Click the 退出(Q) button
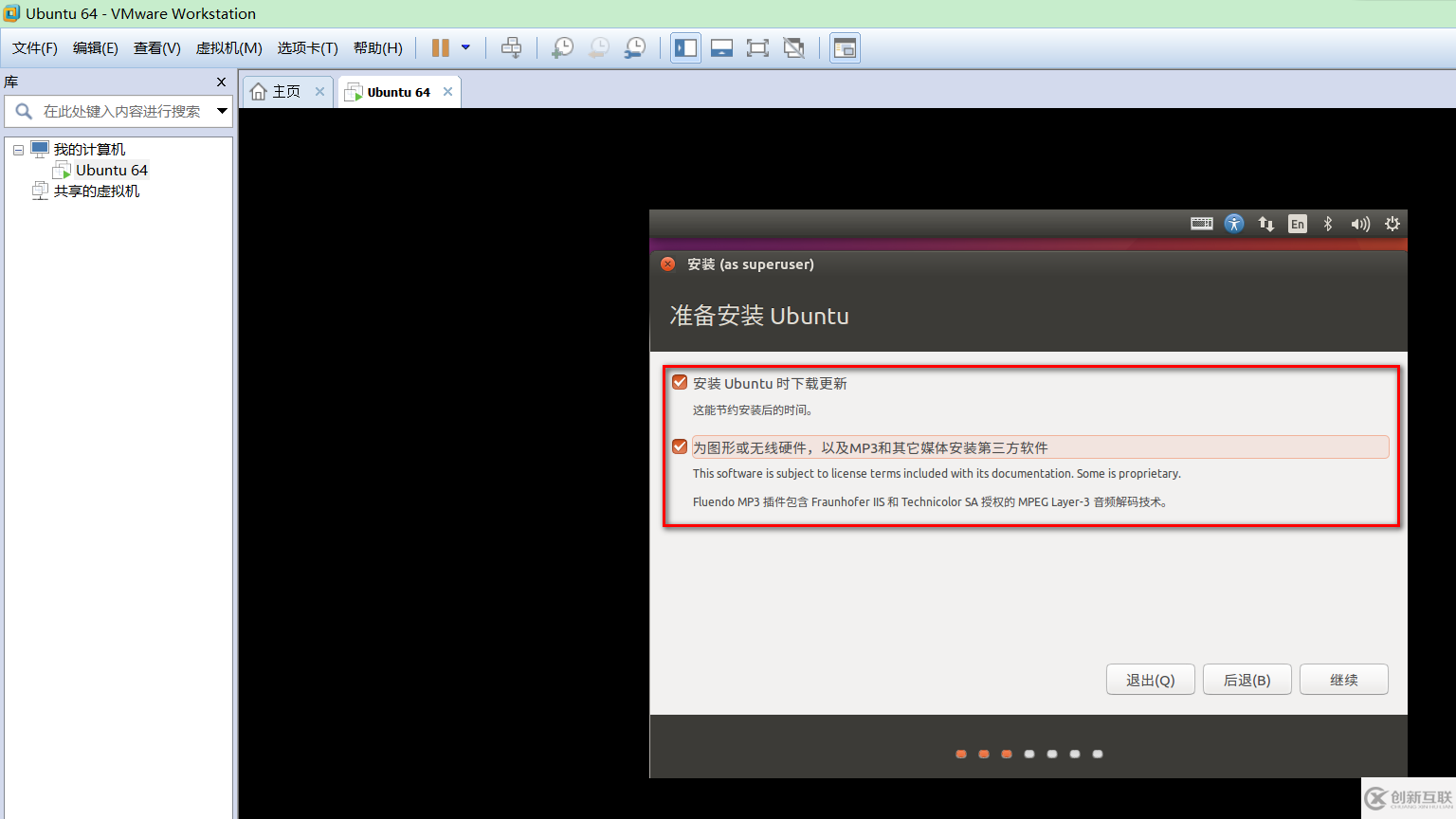Screen dimensions: 1456x819 click(1151, 680)
